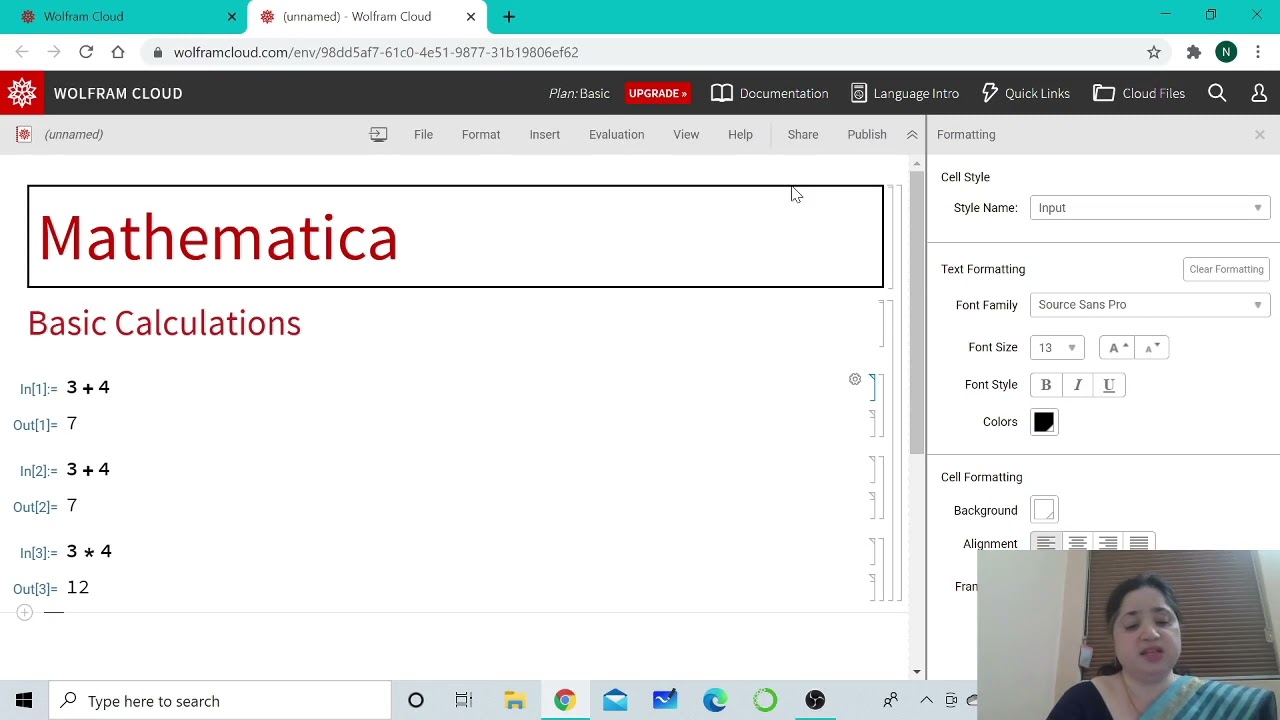Click the taskbar search box
The image size is (1280, 720).
coord(220,701)
